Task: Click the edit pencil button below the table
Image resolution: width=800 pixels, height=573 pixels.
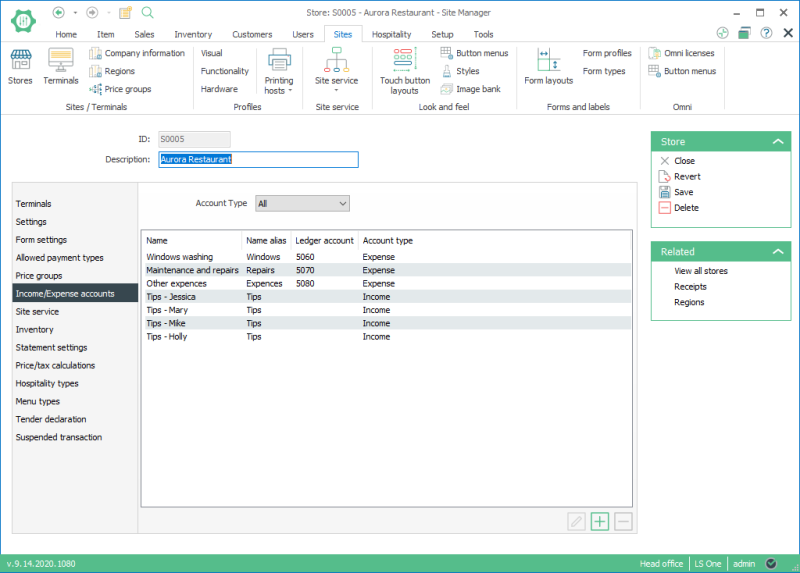Action: 577,521
